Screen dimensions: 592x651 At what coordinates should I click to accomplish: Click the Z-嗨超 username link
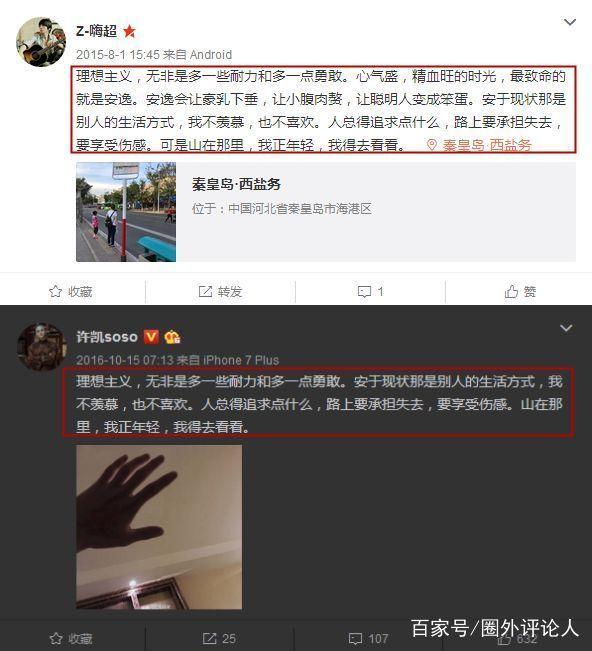(96, 31)
